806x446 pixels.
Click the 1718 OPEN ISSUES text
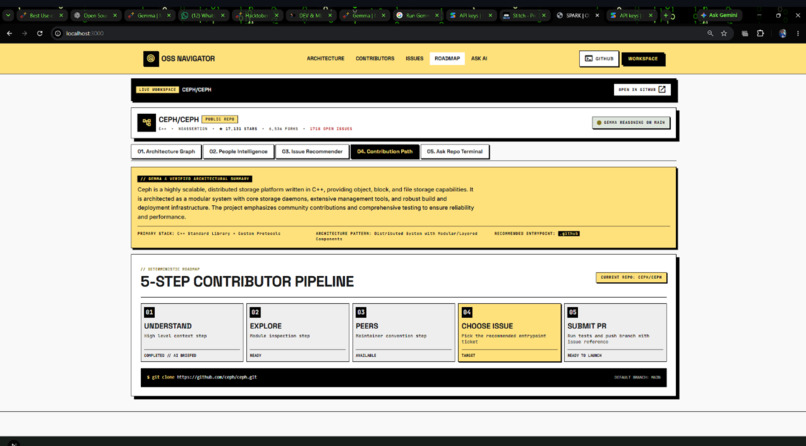(331, 129)
